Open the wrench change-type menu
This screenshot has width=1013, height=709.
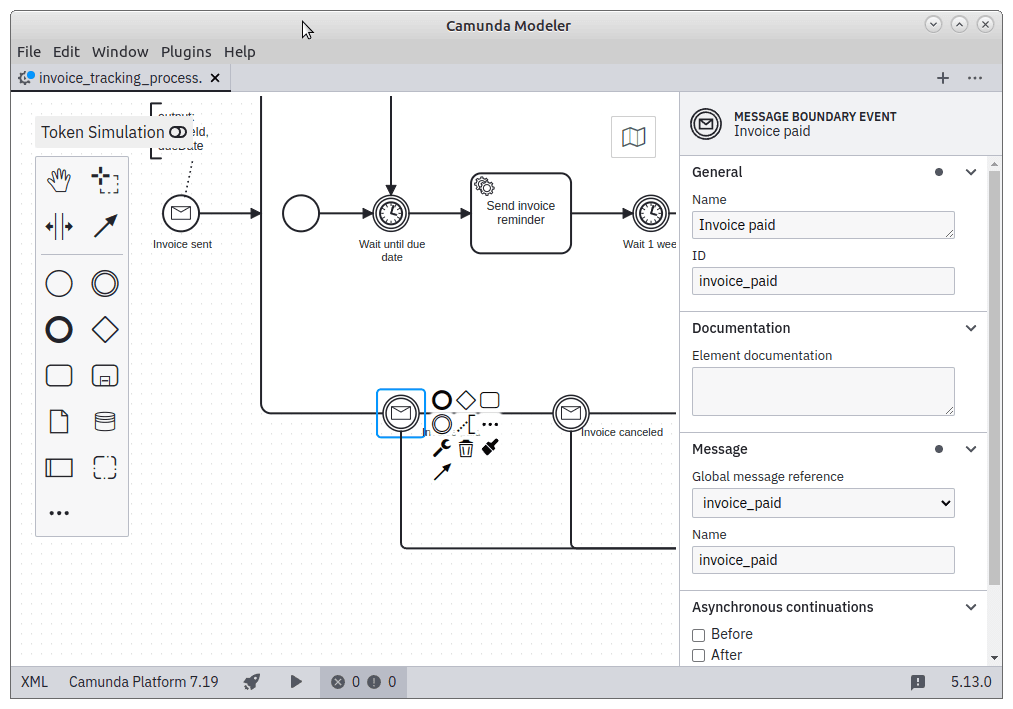coord(442,448)
